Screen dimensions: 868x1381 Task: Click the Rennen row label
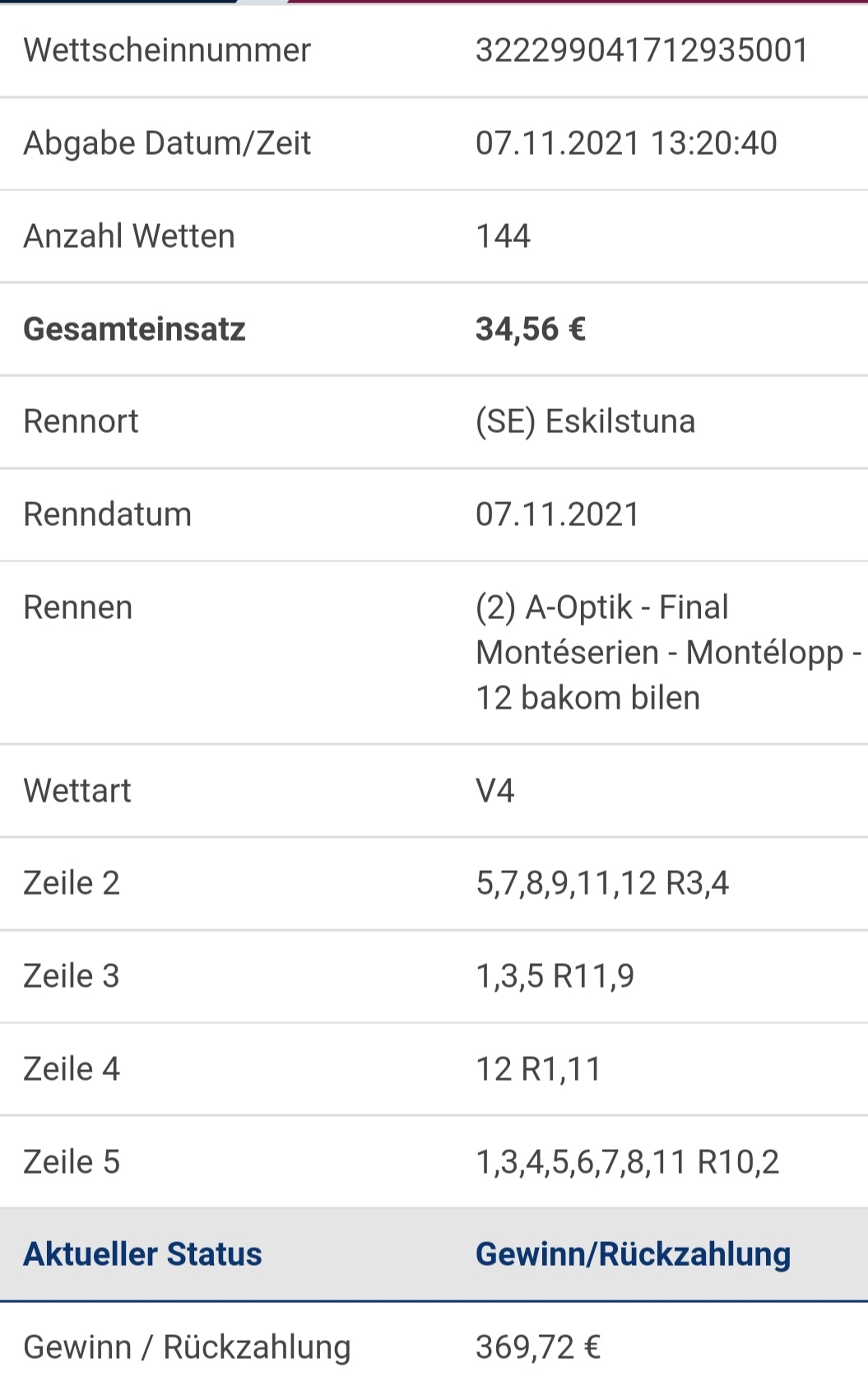pyautogui.click(x=77, y=607)
